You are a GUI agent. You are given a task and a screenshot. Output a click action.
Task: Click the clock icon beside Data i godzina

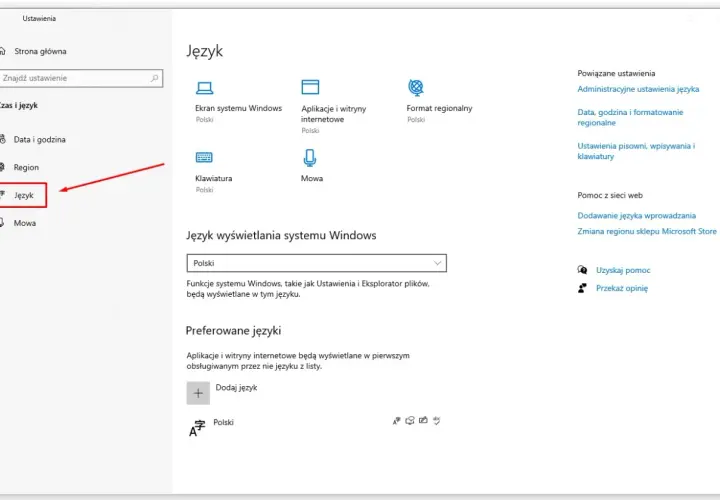2,139
